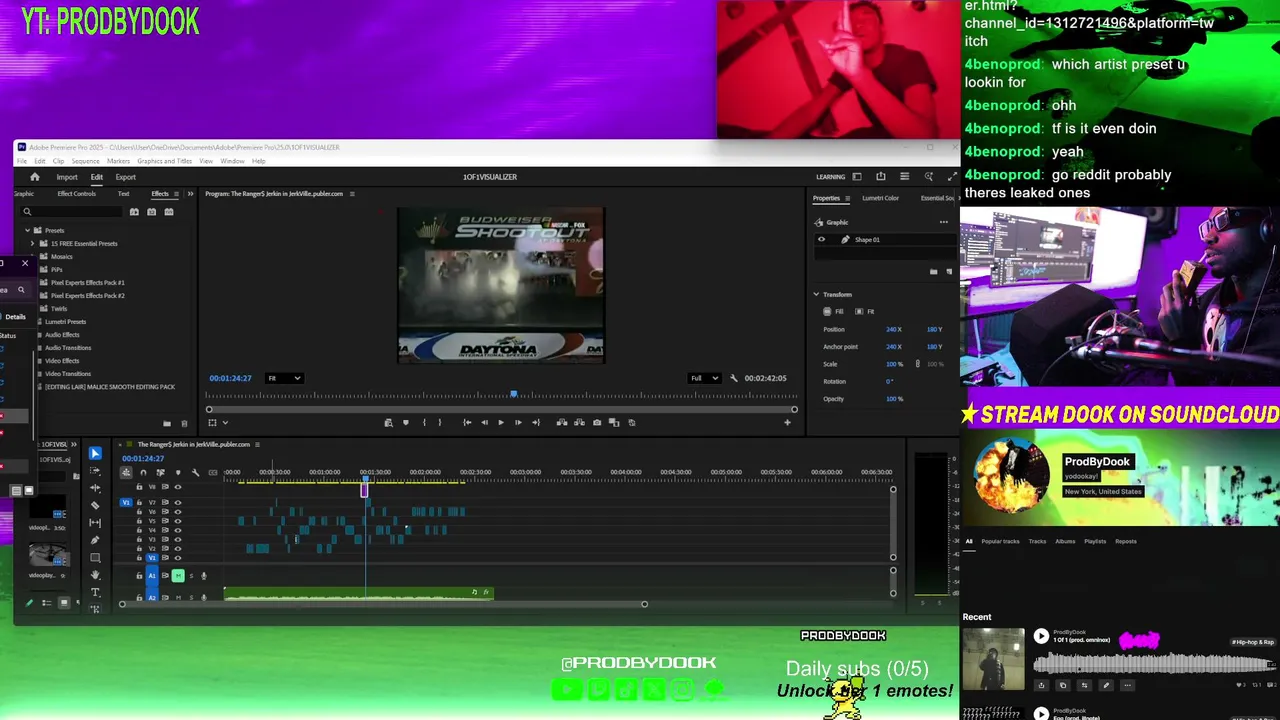
Task: Click the Fill button under Transform
Action: 835,311
